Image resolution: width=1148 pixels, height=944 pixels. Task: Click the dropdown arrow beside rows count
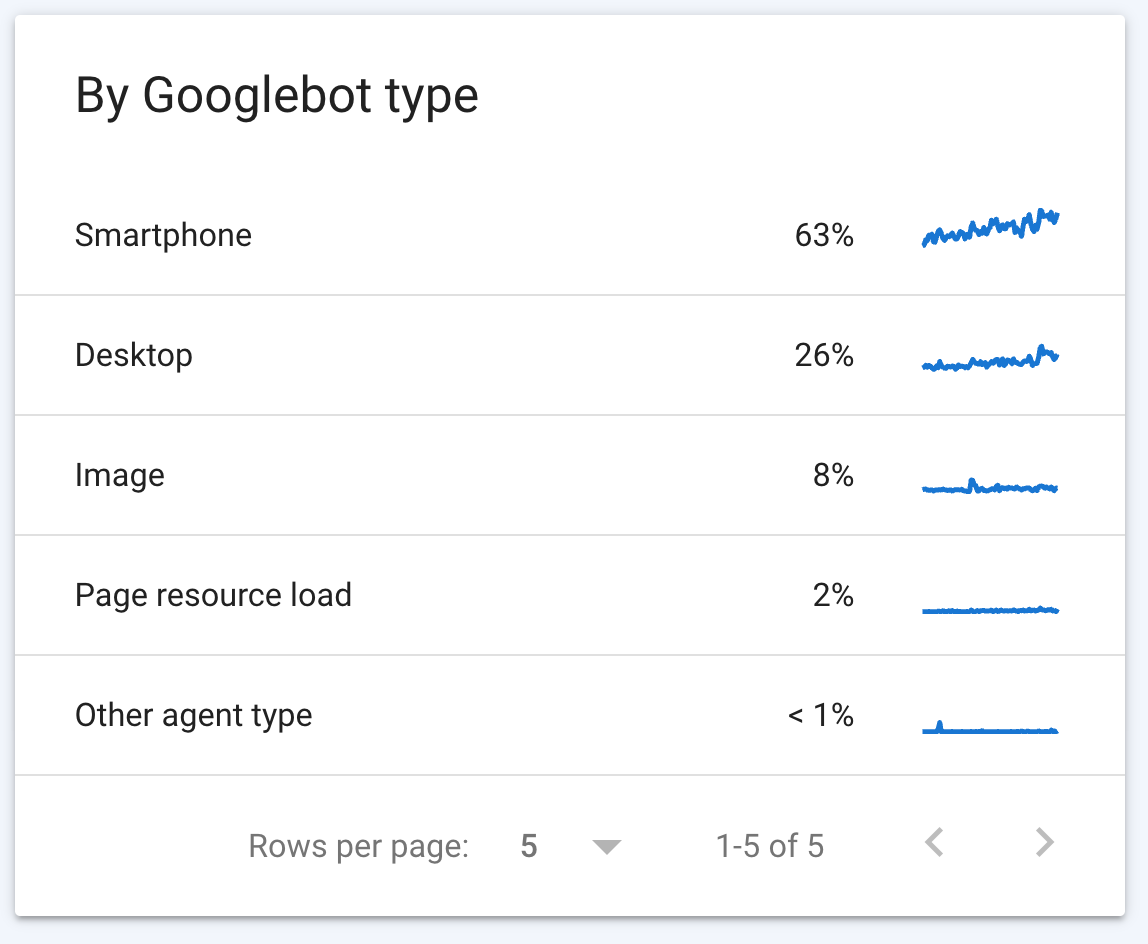pyautogui.click(x=607, y=845)
